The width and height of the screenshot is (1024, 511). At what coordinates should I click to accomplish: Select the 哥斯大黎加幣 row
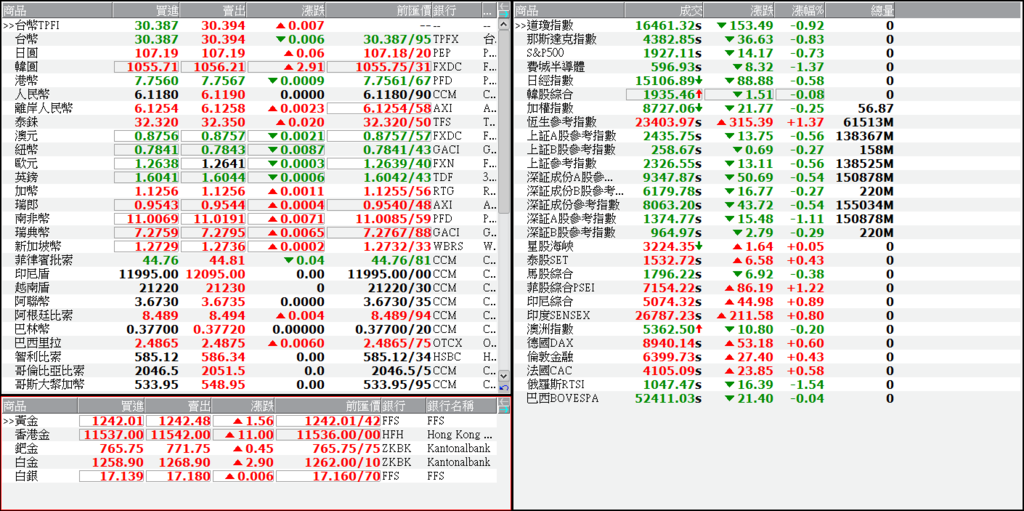coord(249,384)
